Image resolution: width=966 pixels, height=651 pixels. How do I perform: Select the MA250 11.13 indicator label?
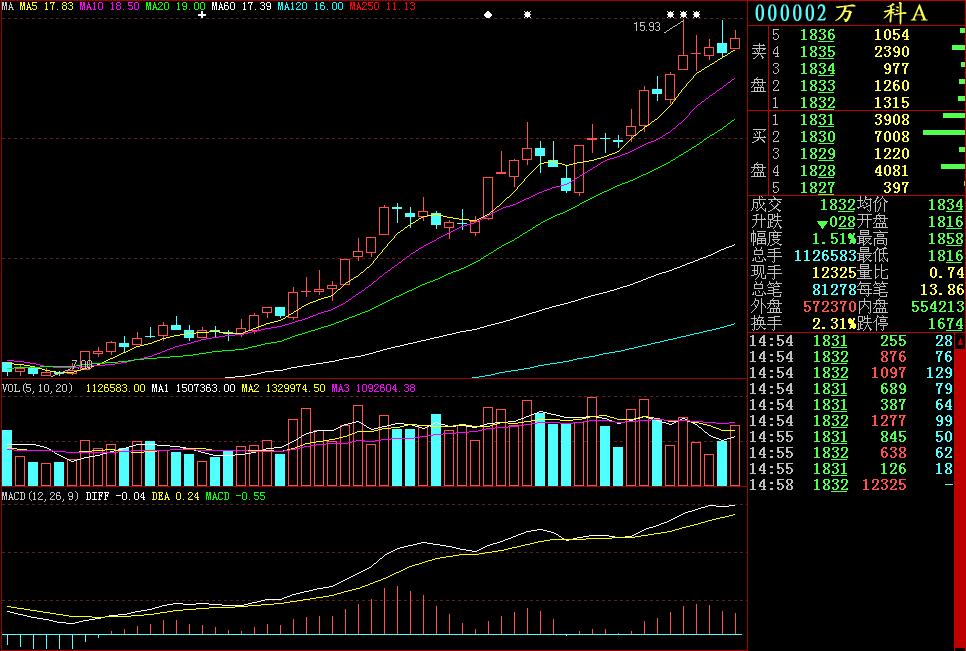click(x=382, y=6)
